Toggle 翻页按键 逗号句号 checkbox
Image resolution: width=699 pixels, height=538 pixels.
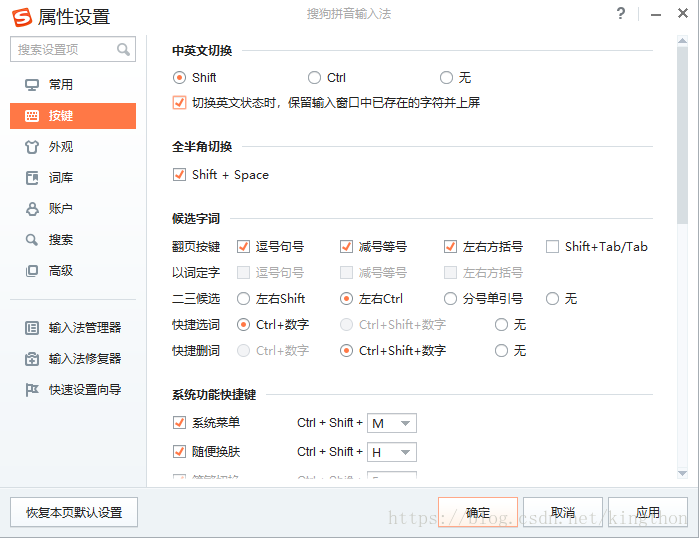point(243,246)
